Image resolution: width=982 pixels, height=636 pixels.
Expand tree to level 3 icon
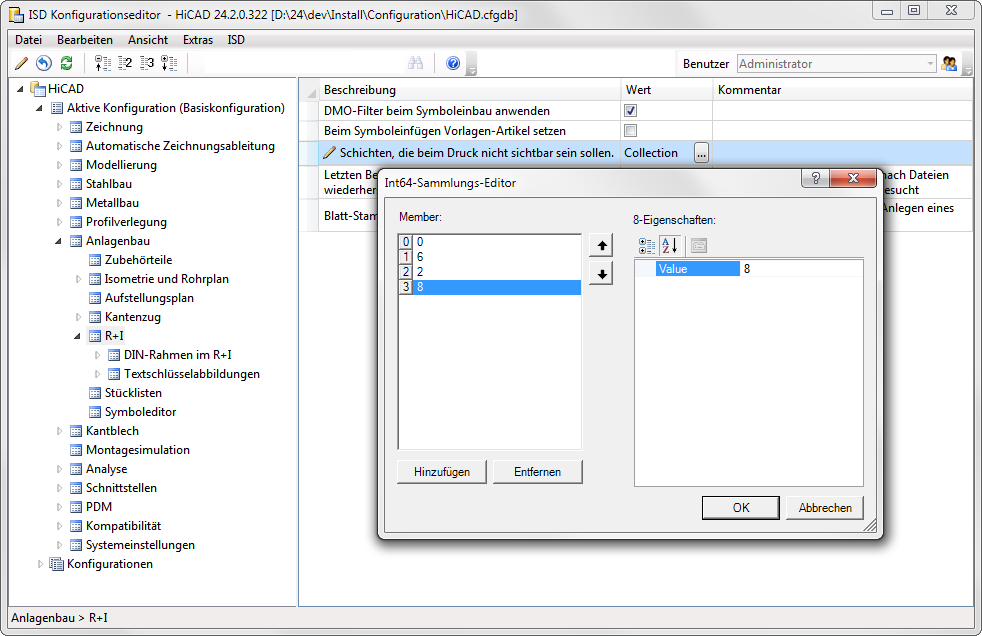click(x=147, y=63)
